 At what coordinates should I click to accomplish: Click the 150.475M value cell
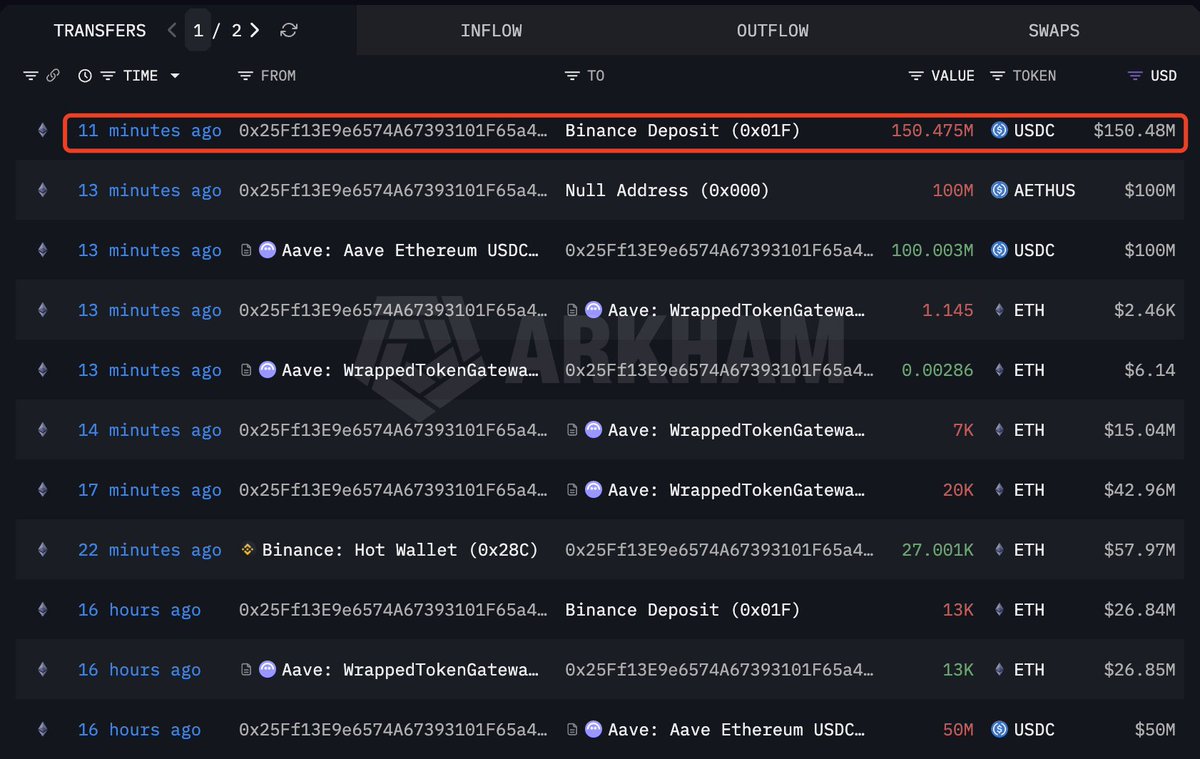(x=932, y=130)
